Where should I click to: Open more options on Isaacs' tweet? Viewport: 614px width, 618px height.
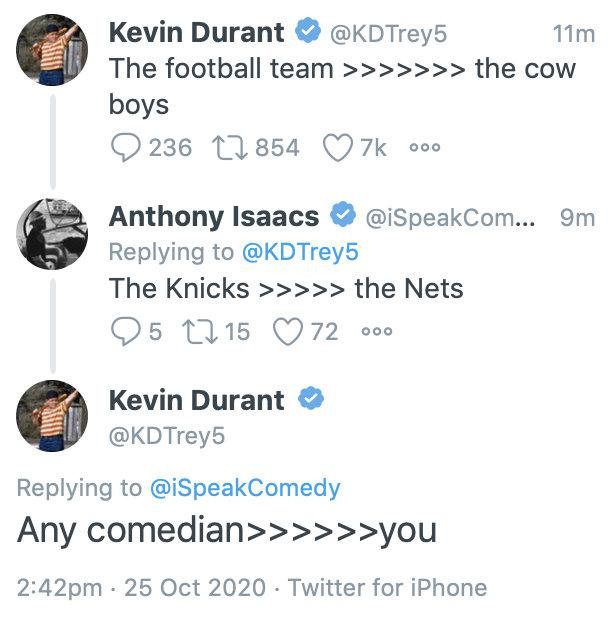[376, 331]
